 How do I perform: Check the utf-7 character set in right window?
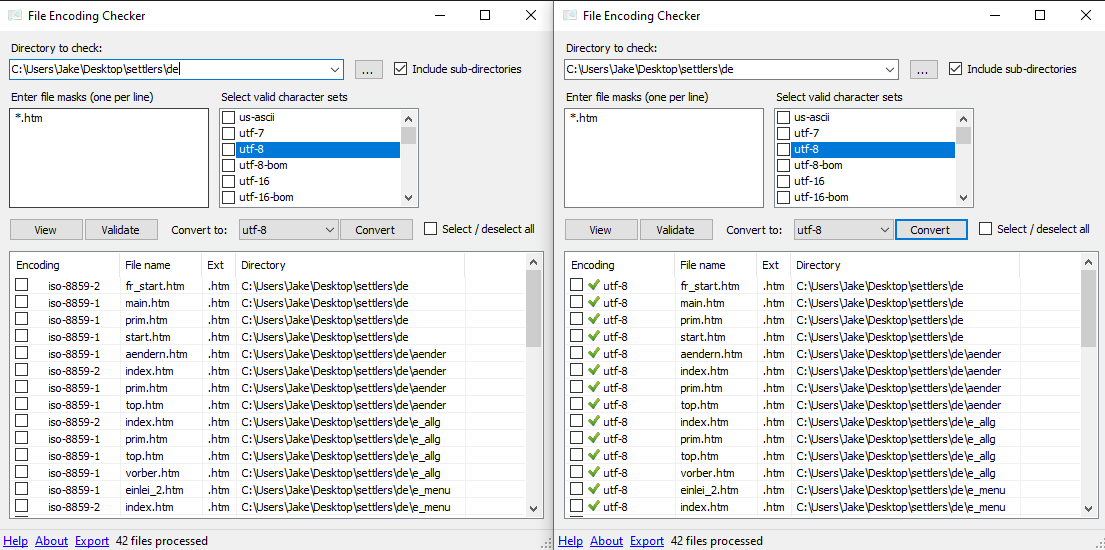[x=783, y=133]
